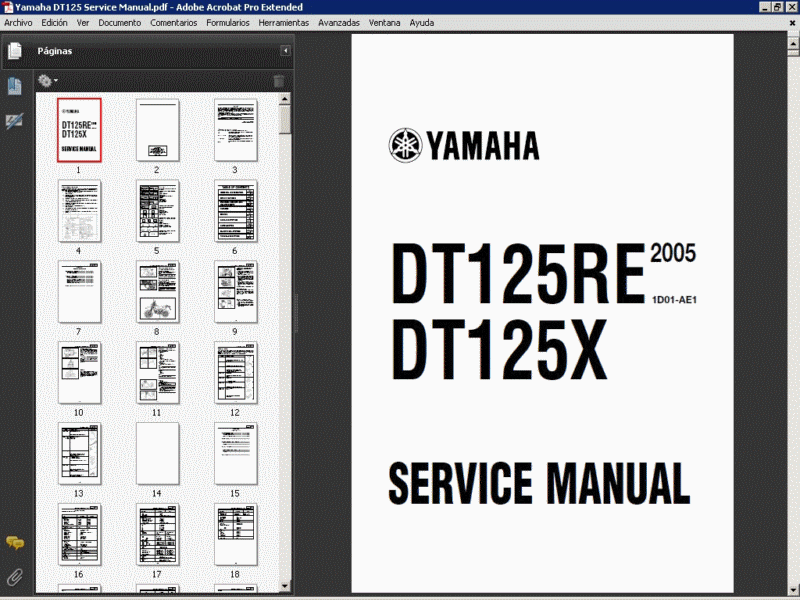The image size is (800, 600).
Task: Open the Documento menu
Action: pyautogui.click(x=119, y=23)
